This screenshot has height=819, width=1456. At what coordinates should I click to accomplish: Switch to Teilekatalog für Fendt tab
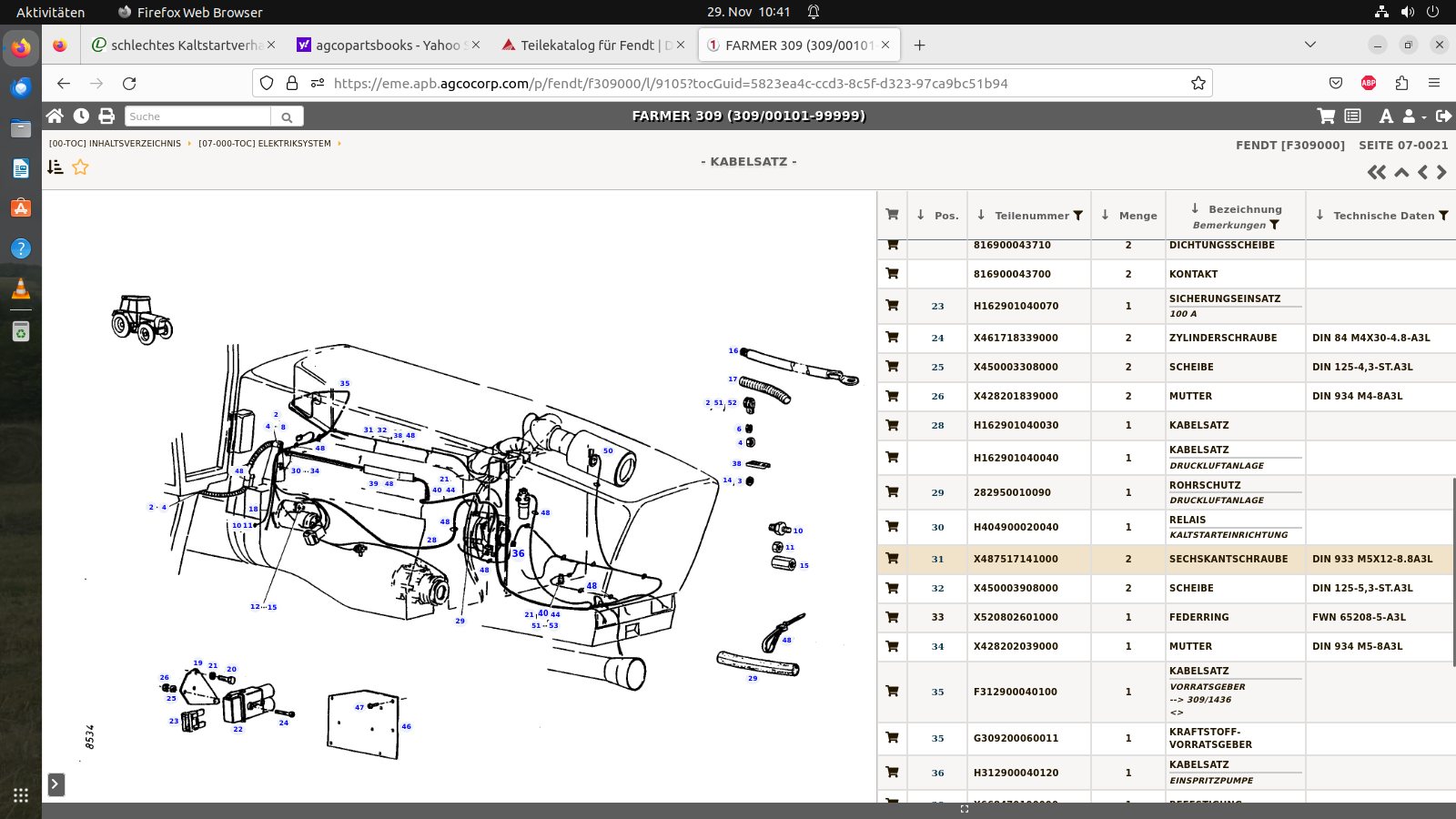[x=587, y=45]
